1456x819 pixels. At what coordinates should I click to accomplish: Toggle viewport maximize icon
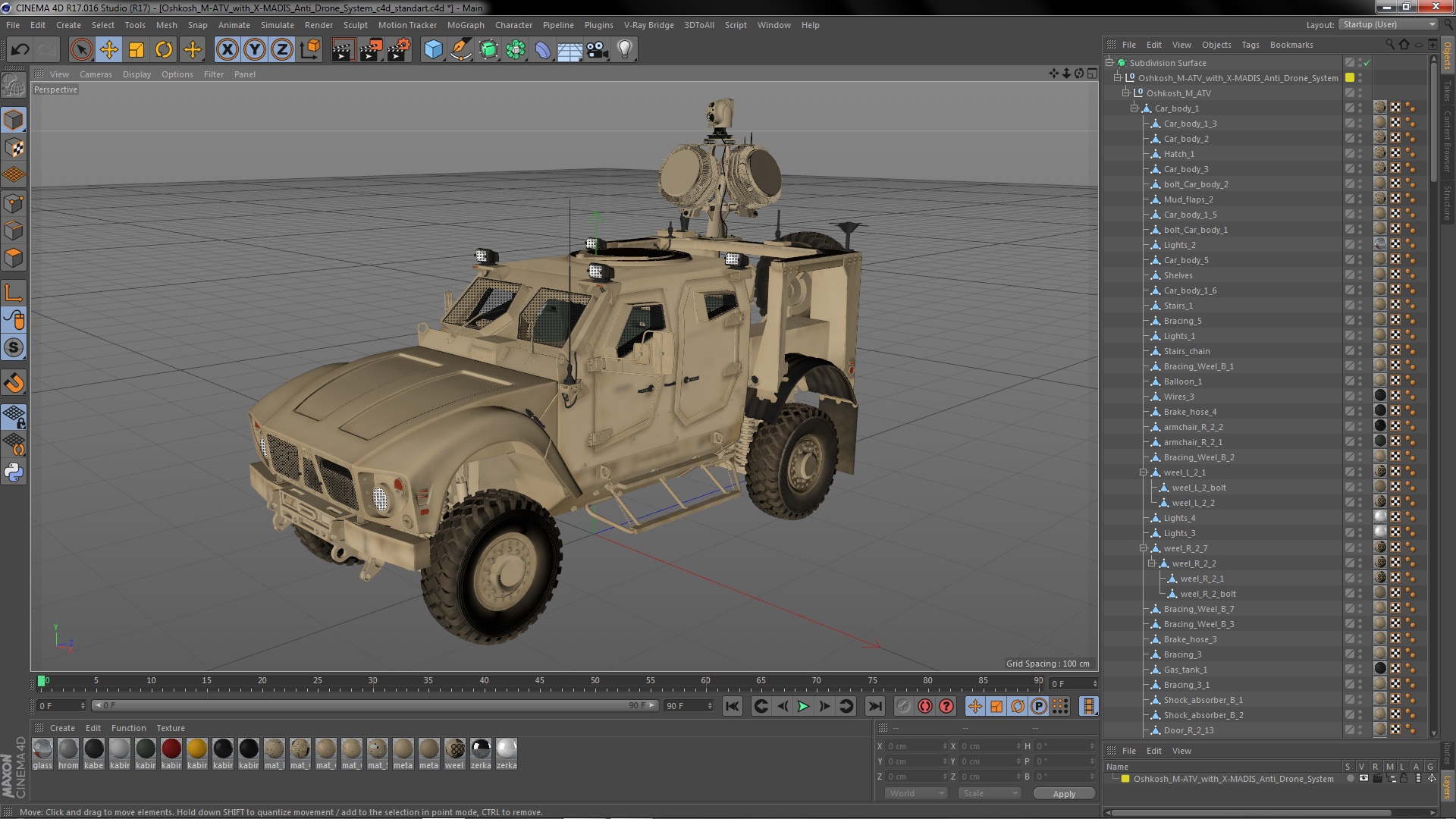point(1092,74)
